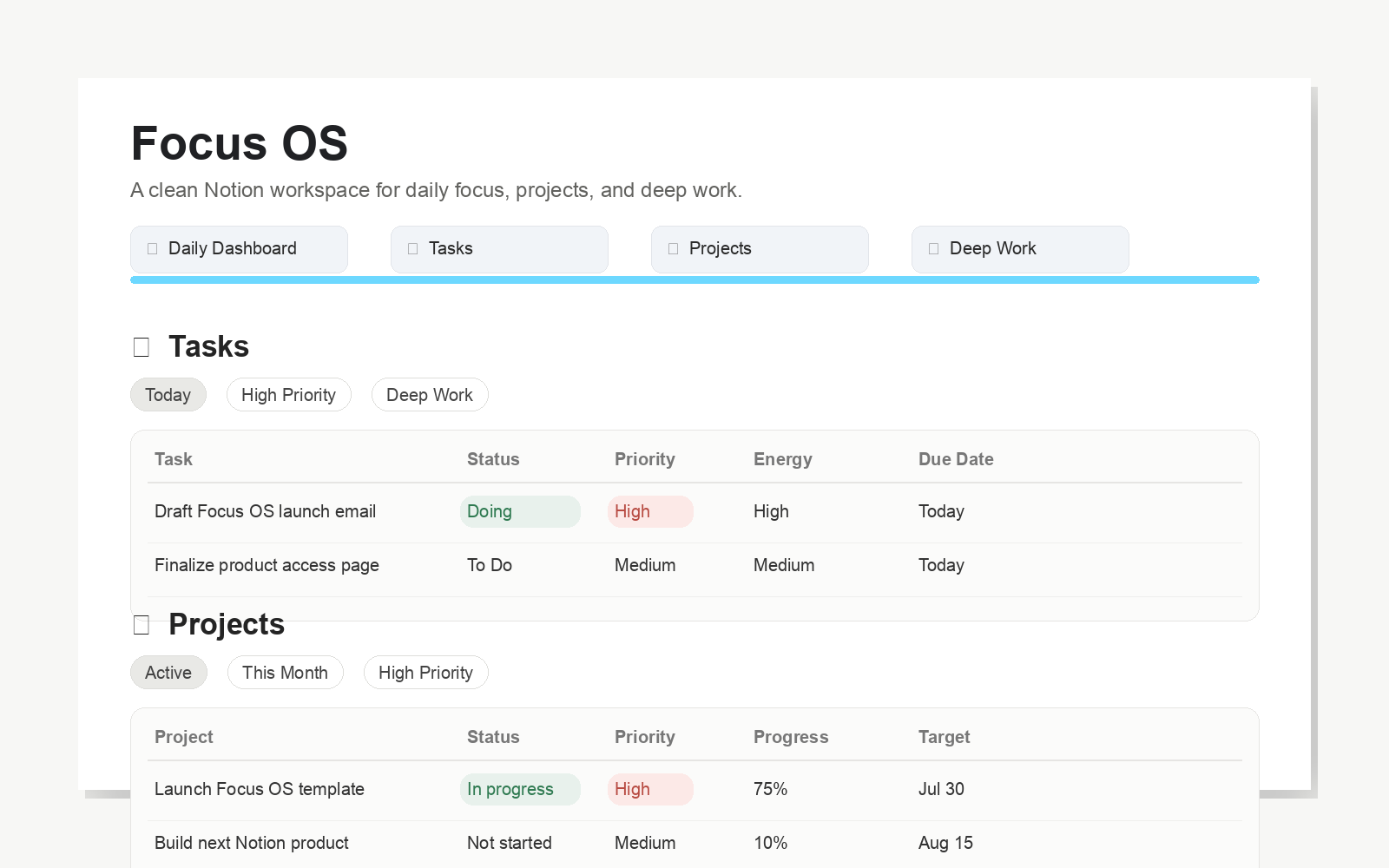The width and height of the screenshot is (1389, 868).
Task: Click the To Do status cell
Action: [490, 565]
